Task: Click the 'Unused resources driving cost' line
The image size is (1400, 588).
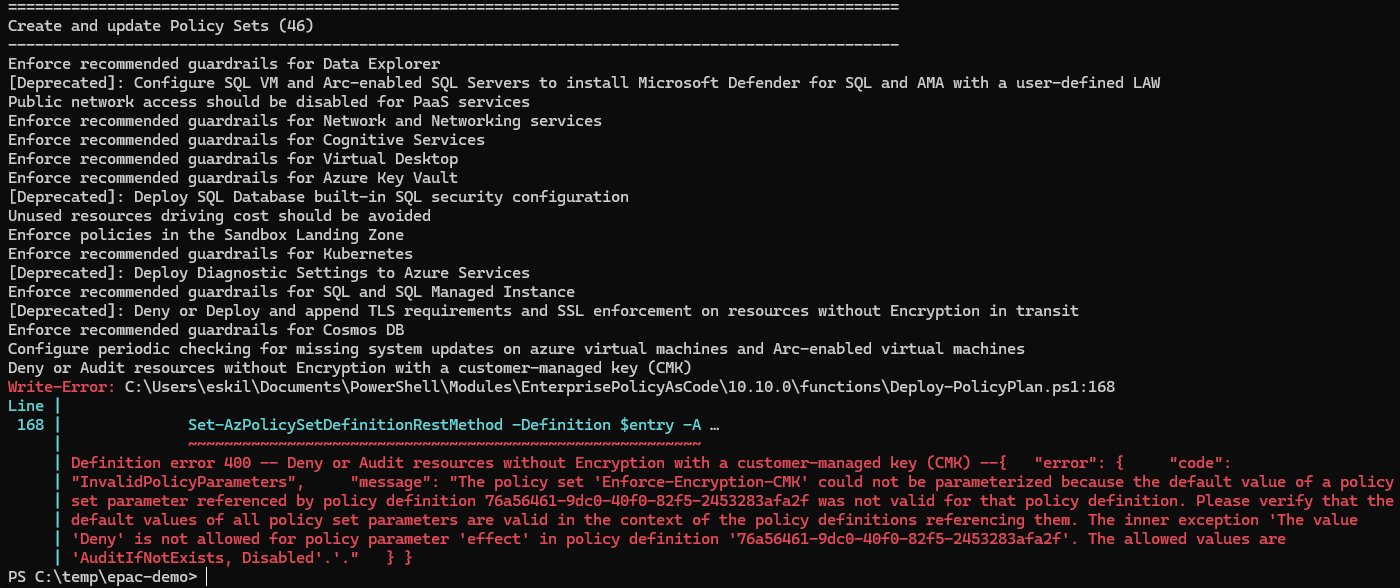Action: 219,216
